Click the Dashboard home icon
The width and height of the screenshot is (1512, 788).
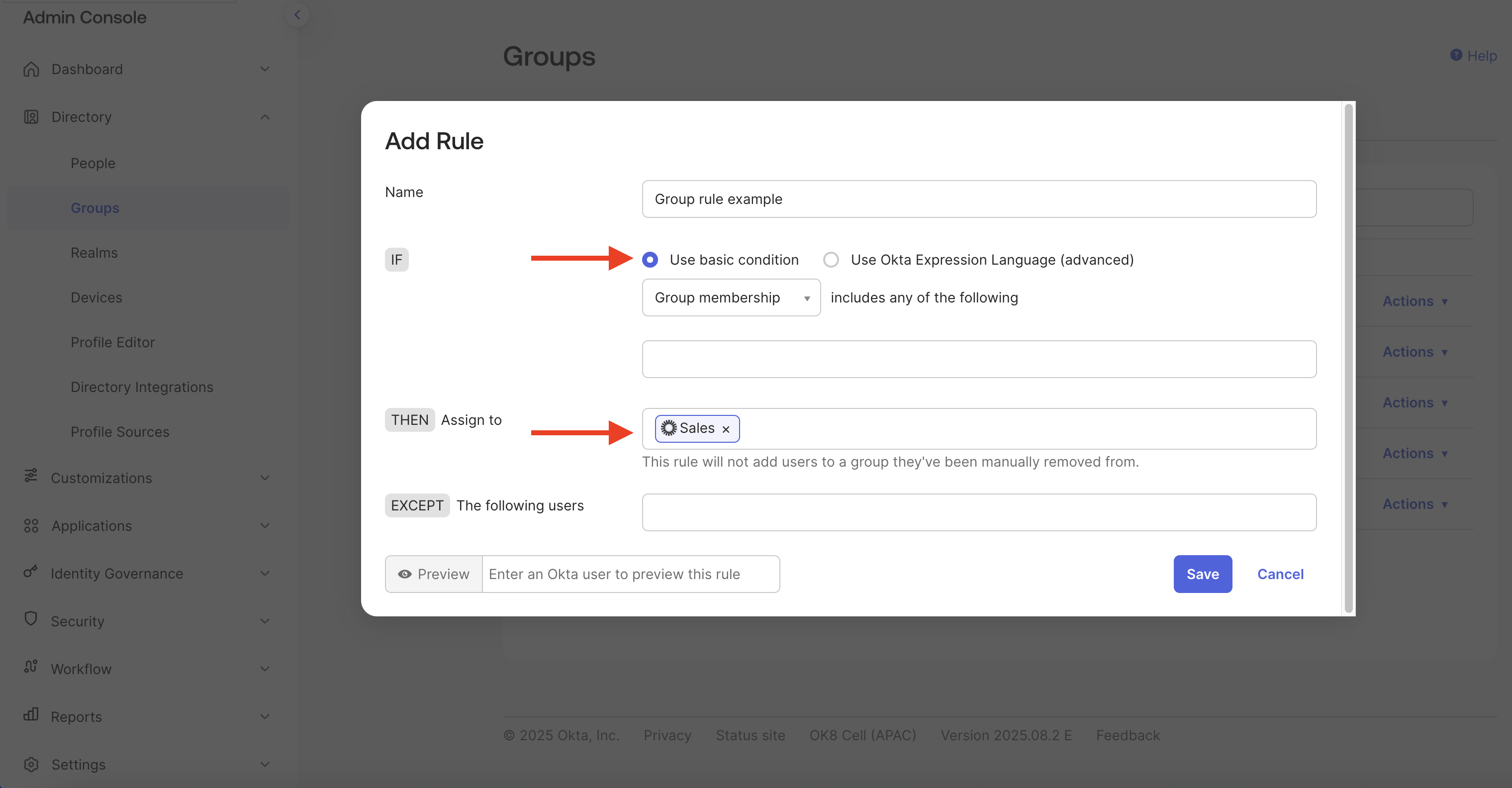31,69
